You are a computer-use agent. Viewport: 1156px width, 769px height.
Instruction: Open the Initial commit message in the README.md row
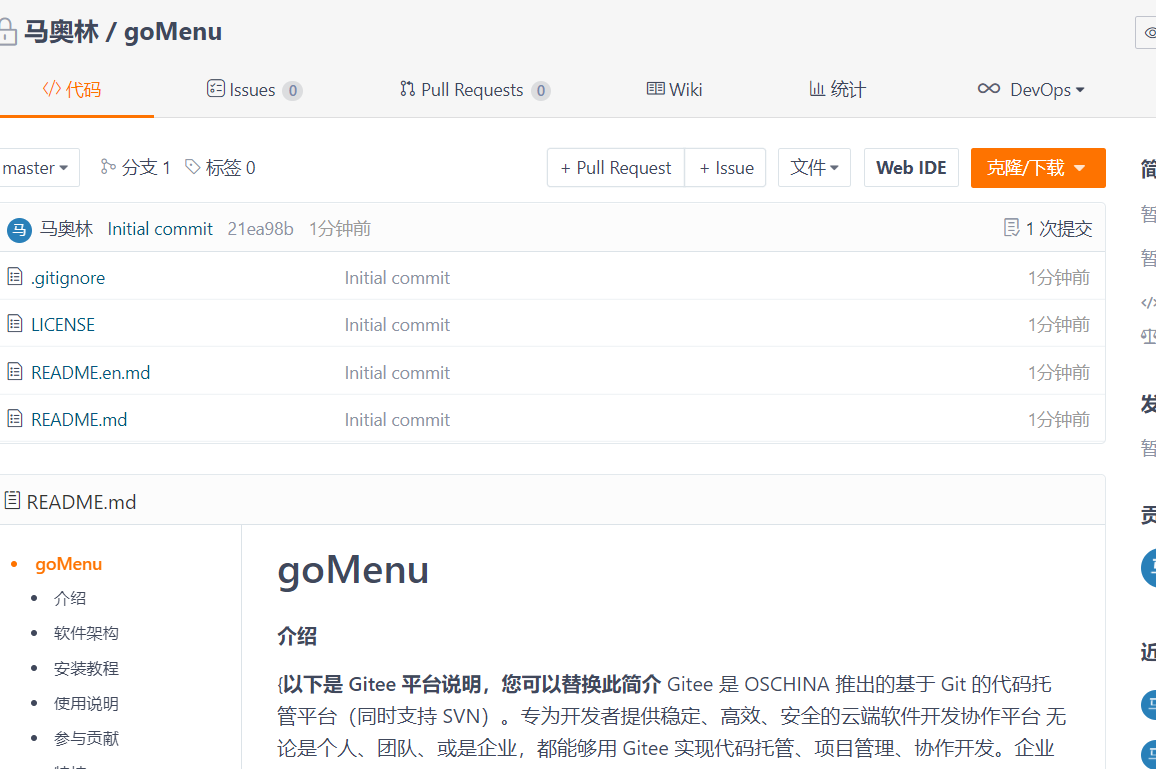click(397, 420)
